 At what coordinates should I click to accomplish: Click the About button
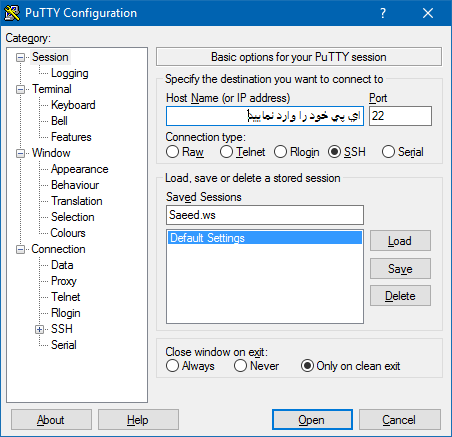pyautogui.click(x=51, y=420)
